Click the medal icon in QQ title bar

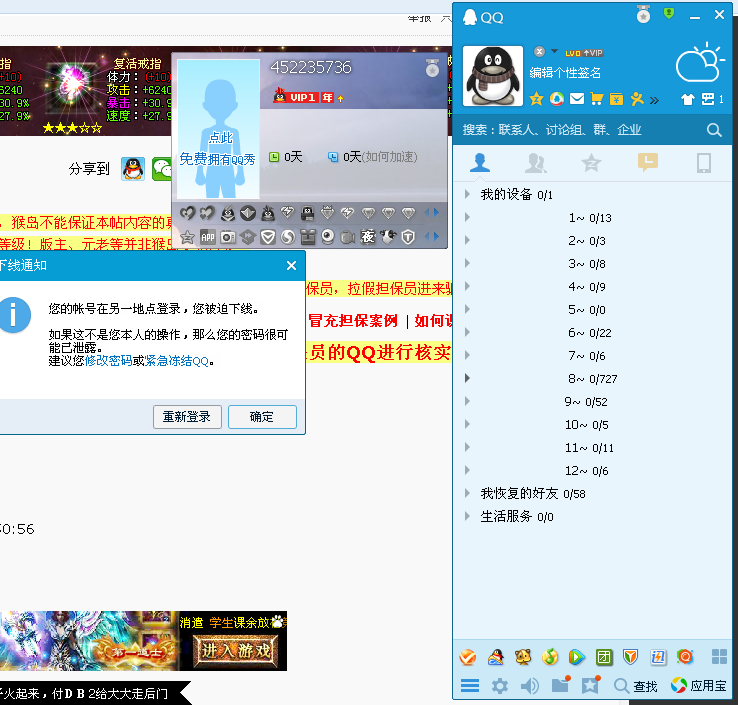click(x=643, y=15)
